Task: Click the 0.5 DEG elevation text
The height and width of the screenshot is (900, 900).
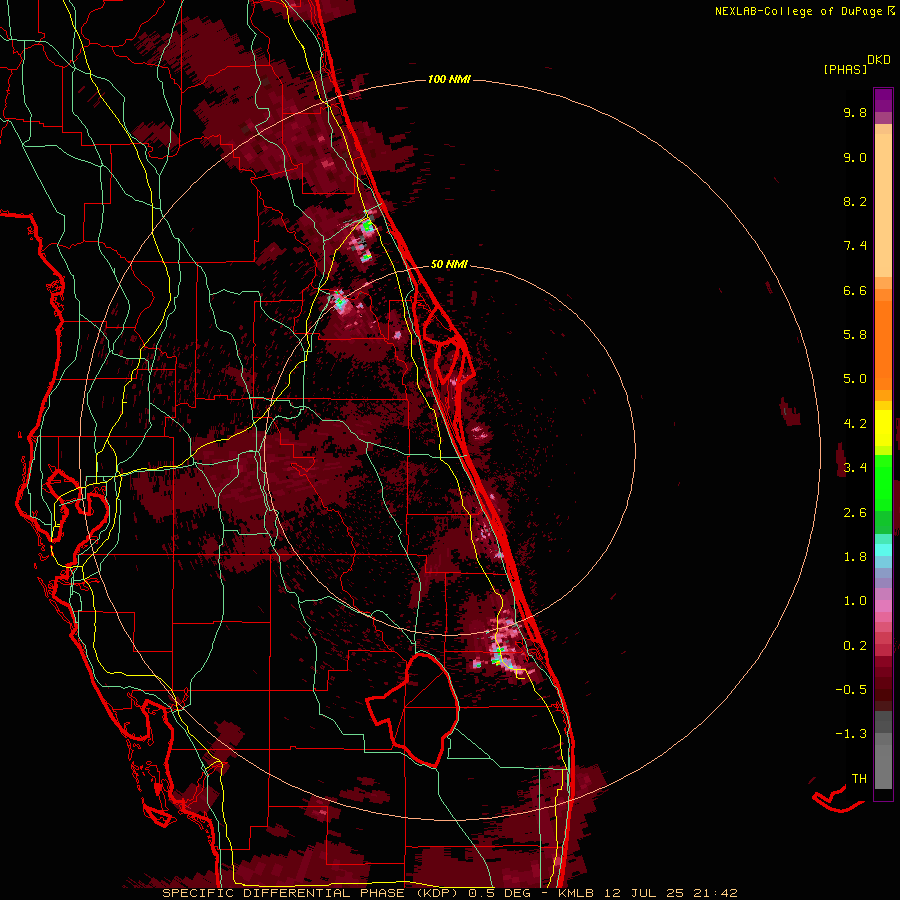Action: point(499,893)
